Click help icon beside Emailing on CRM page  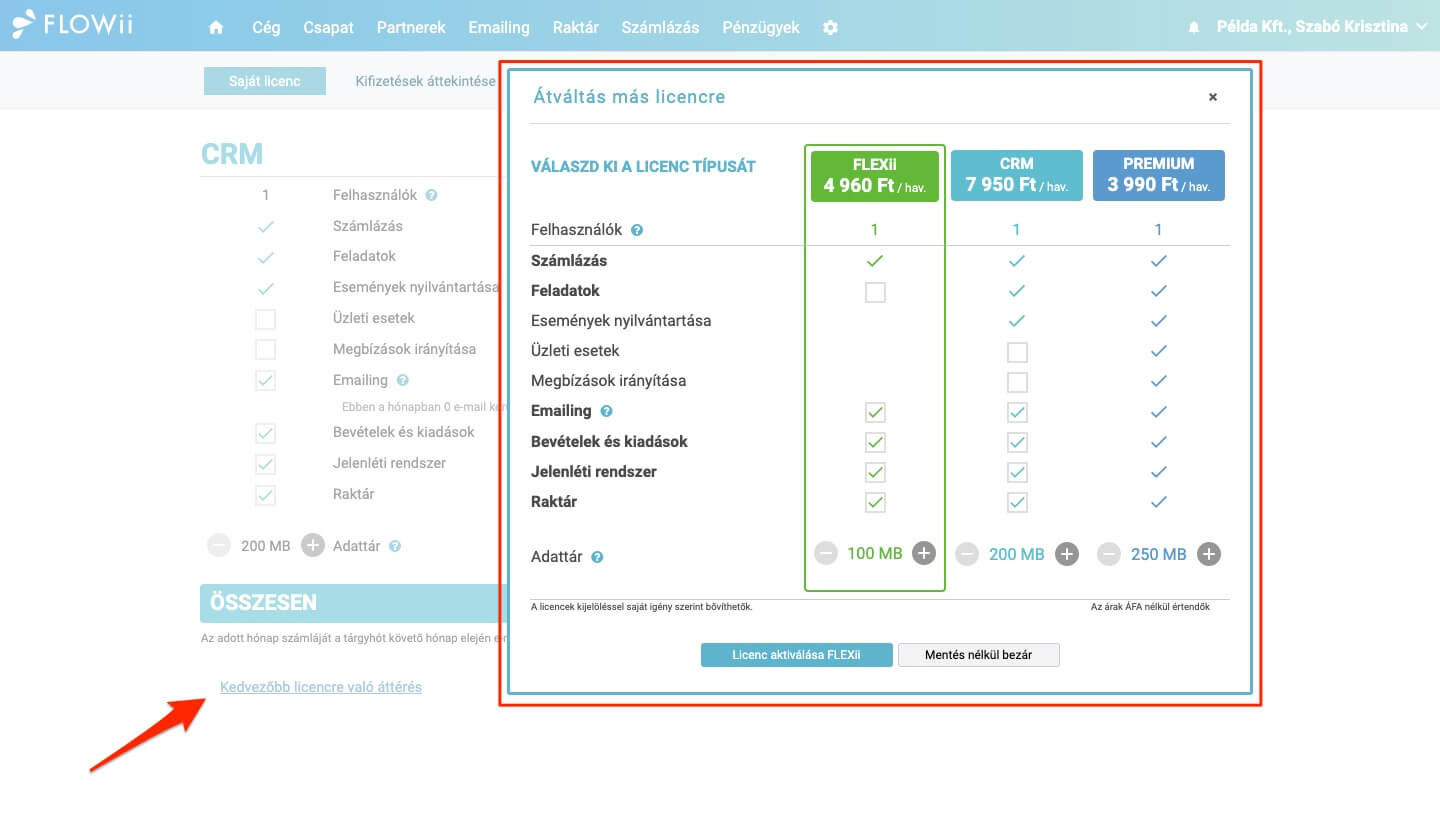pyautogui.click(x=402, y=380)
